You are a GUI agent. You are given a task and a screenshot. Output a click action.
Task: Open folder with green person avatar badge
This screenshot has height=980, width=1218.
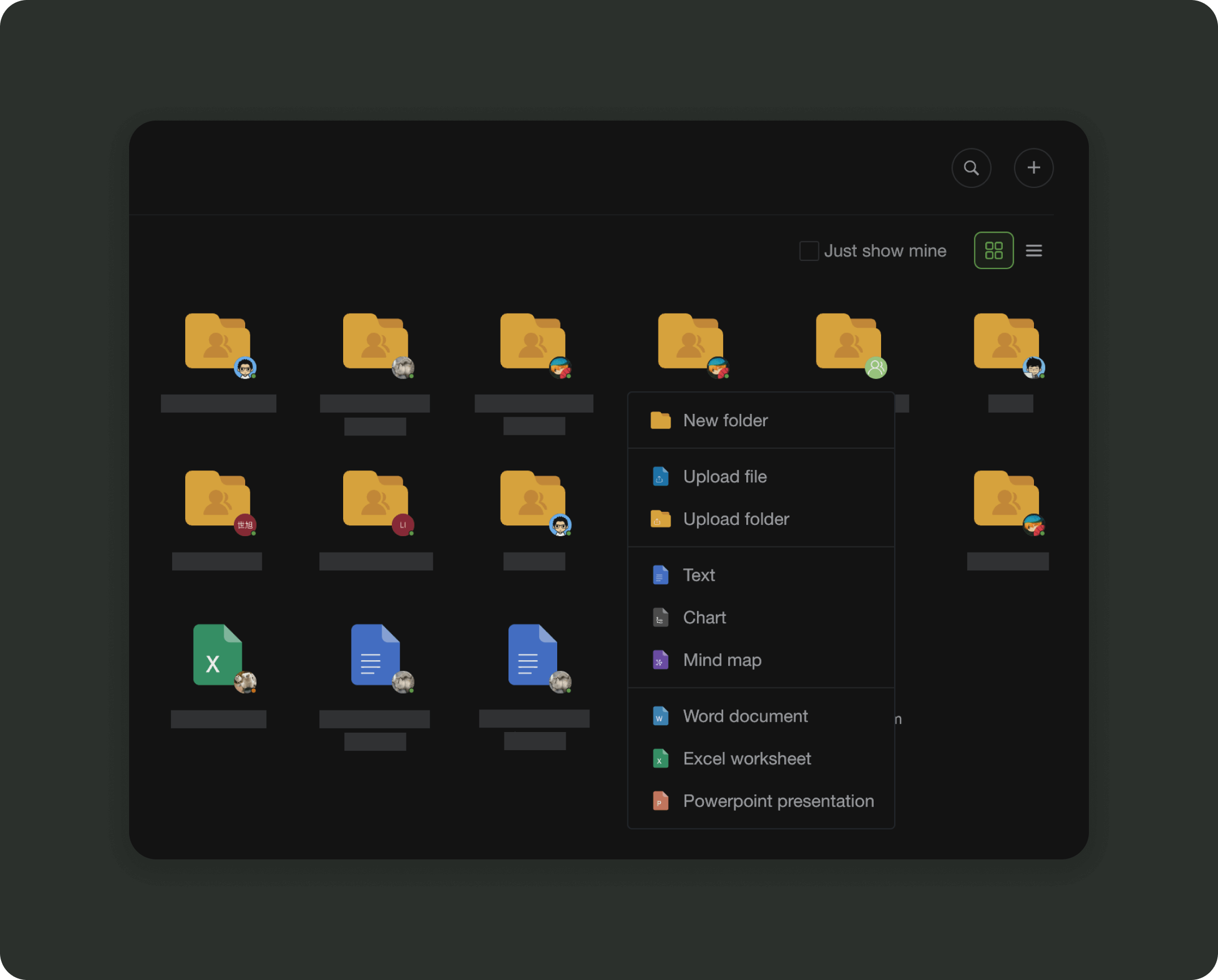coord(848,342)
